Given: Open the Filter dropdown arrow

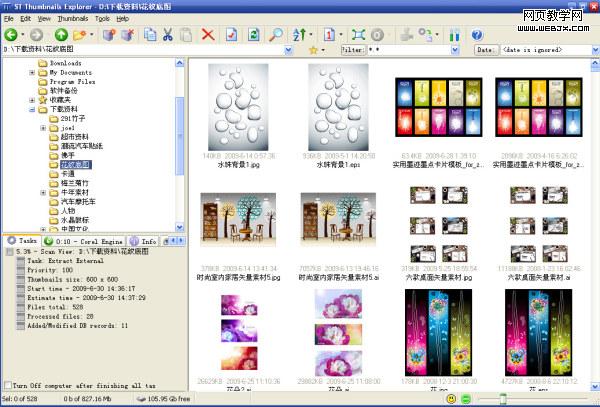Looking at the screenshot, I should pos(455,50).
